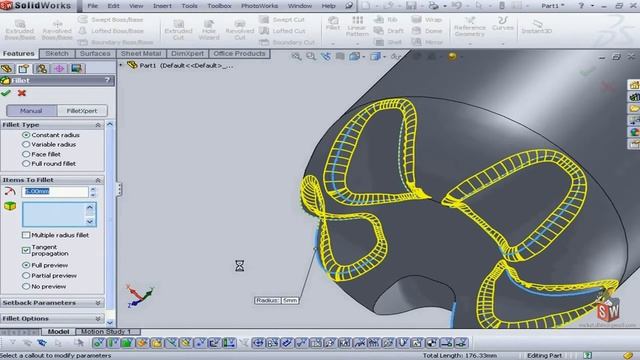Open the PropertyManager tab icon
Image resolution: width=640 pixels, height=360 pixels.
[24, 69]
